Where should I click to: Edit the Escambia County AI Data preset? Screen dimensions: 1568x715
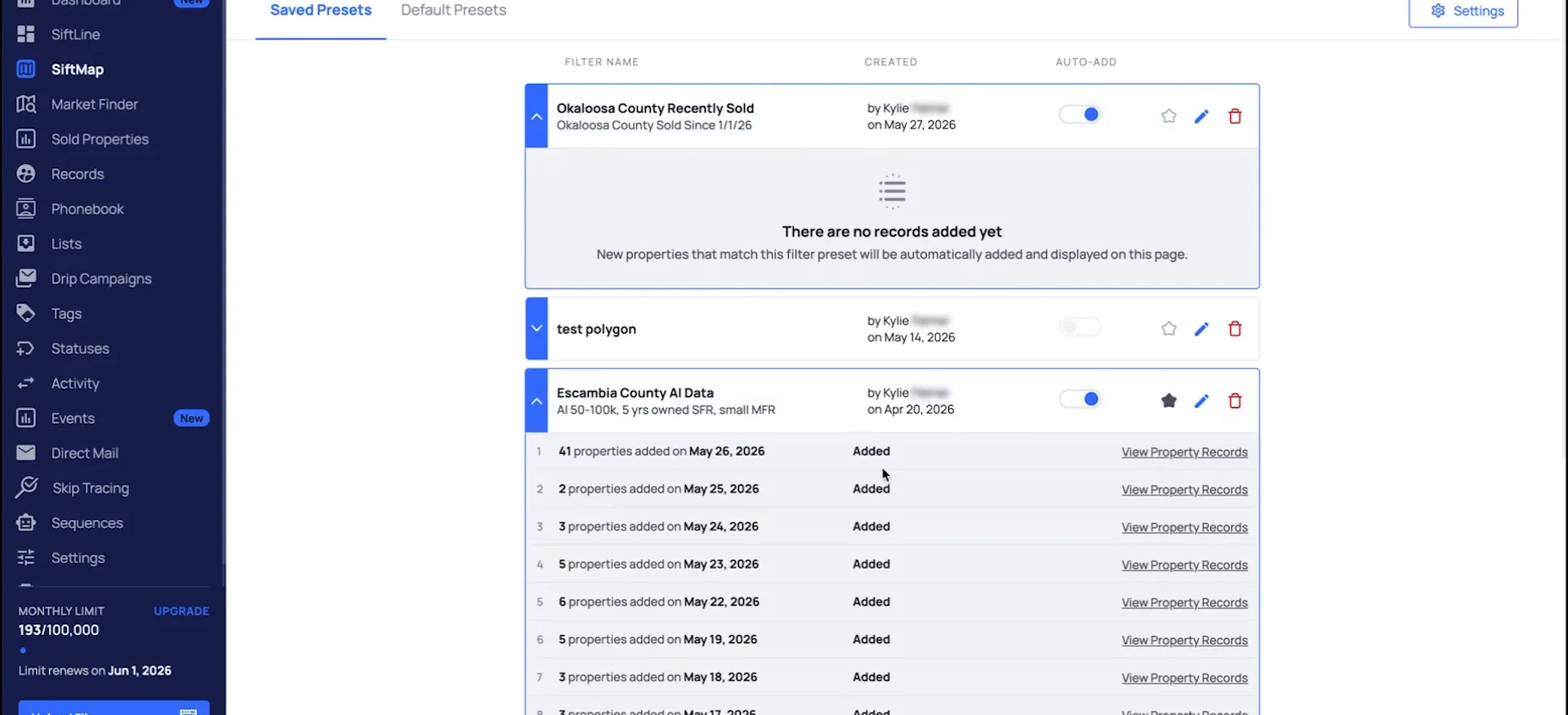click(1201, 401)
